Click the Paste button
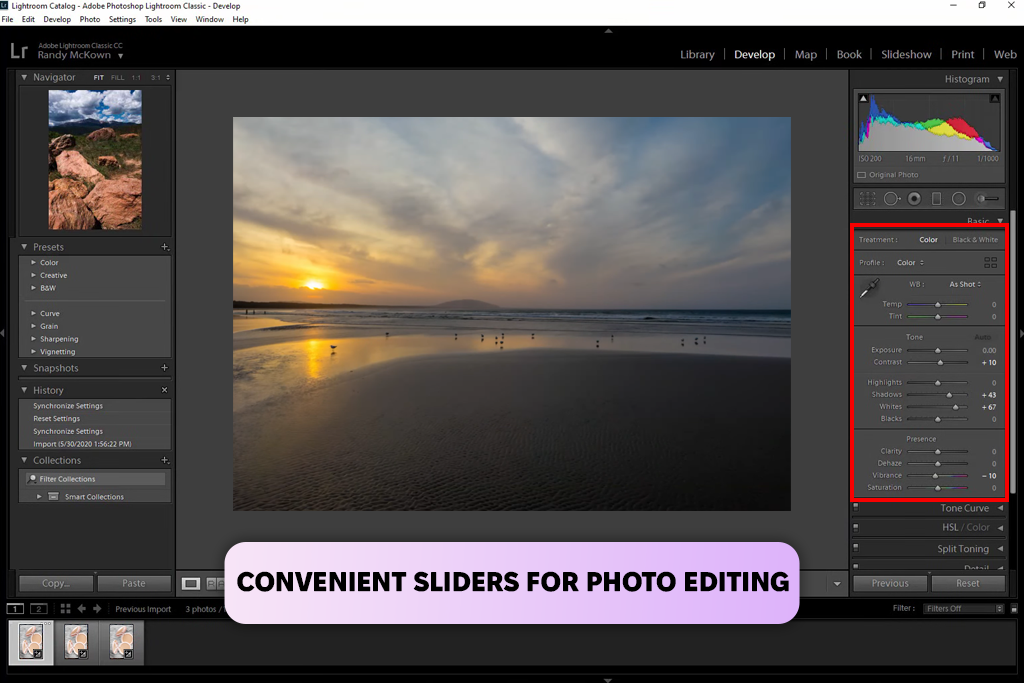The height and width of the screenshot is (683, 1024). 134,583
